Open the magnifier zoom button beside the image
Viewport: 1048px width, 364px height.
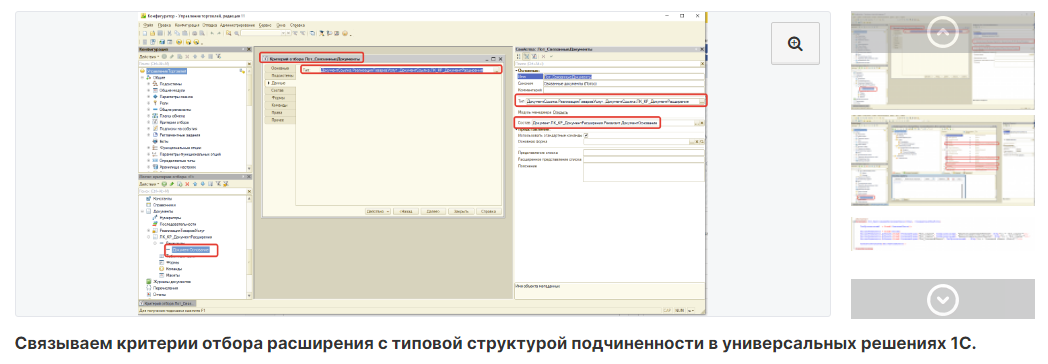(795, 44)
